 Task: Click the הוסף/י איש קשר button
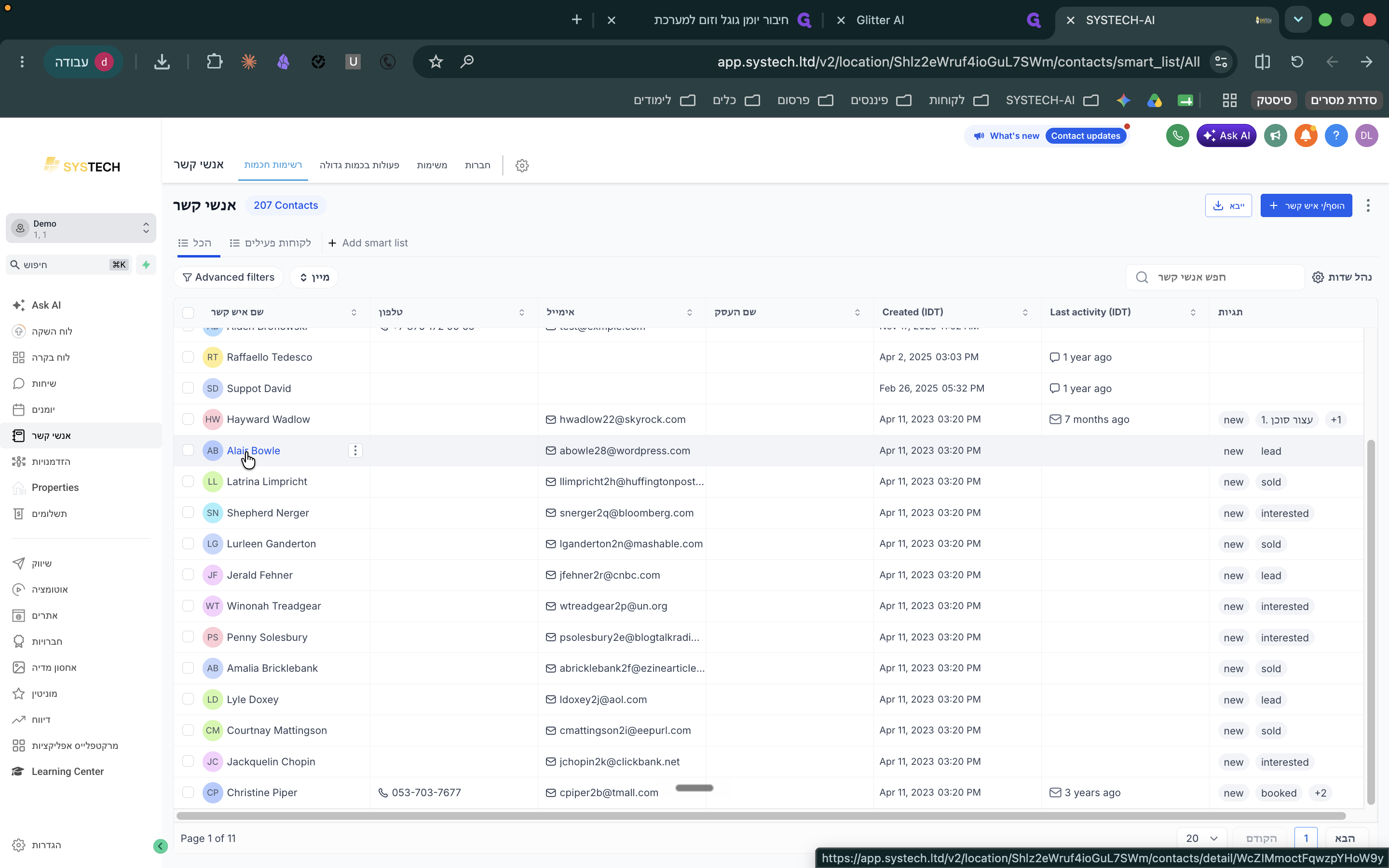coord(1307,205)
